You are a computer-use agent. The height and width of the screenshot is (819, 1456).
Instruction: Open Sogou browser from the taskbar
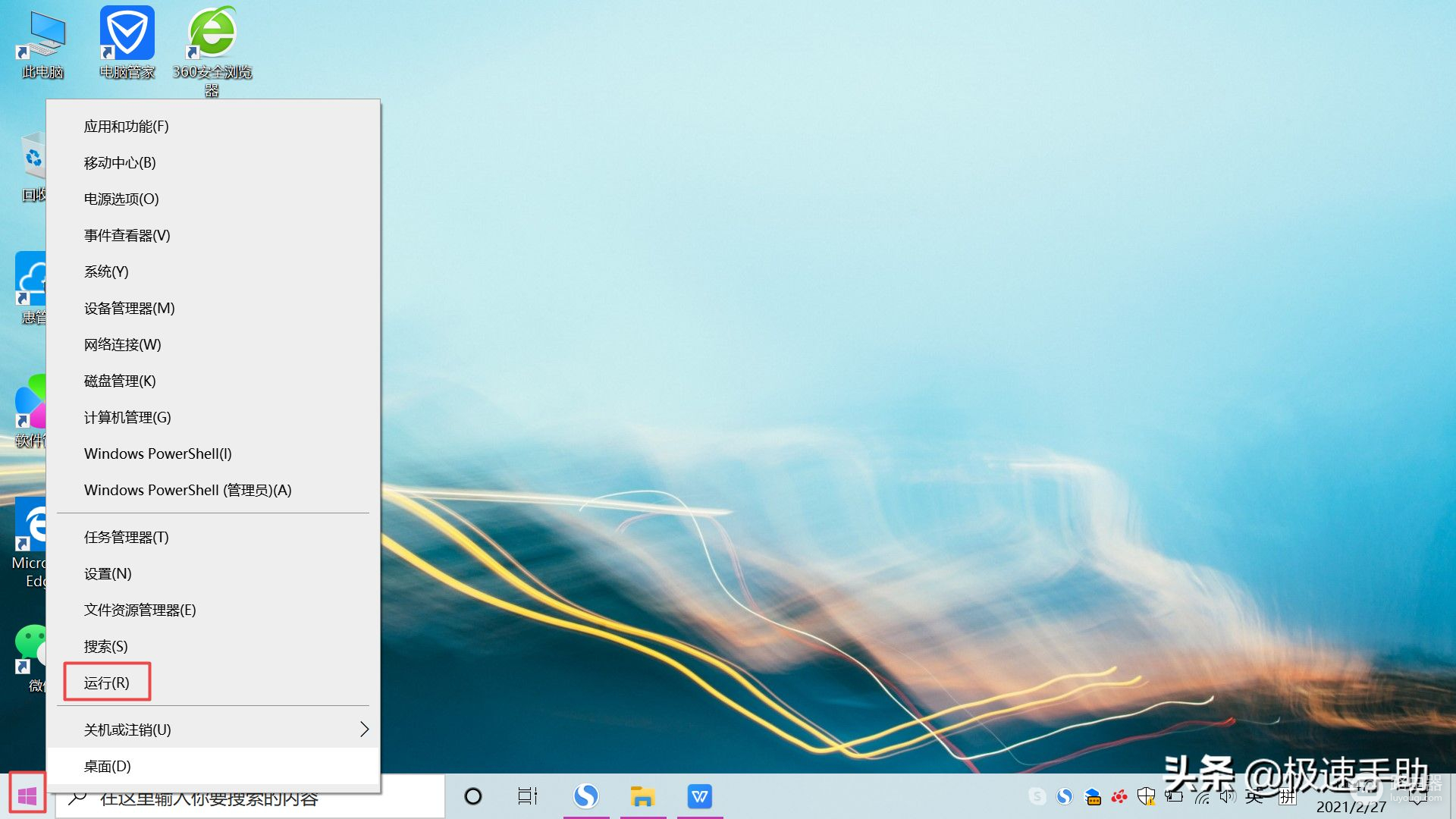pos(585,795)
